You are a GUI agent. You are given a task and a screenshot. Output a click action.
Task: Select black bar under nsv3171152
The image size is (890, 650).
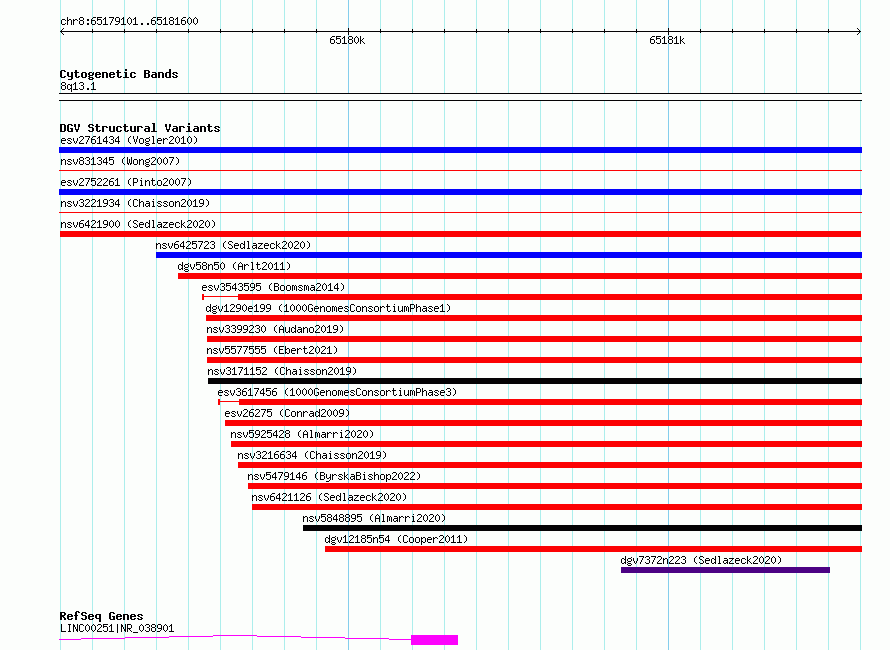point(535,381)
